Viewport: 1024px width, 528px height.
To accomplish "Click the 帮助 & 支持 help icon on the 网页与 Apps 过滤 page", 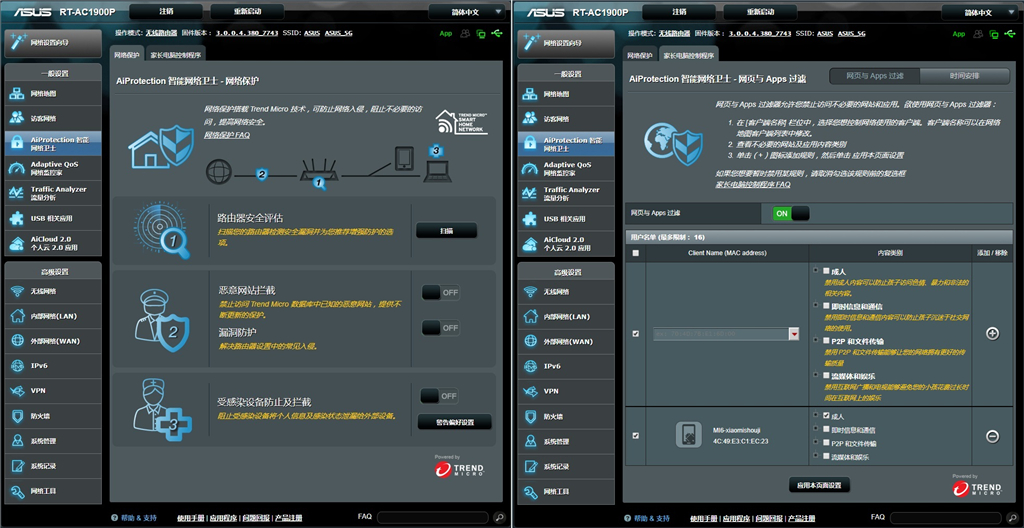I will (628, 518).
